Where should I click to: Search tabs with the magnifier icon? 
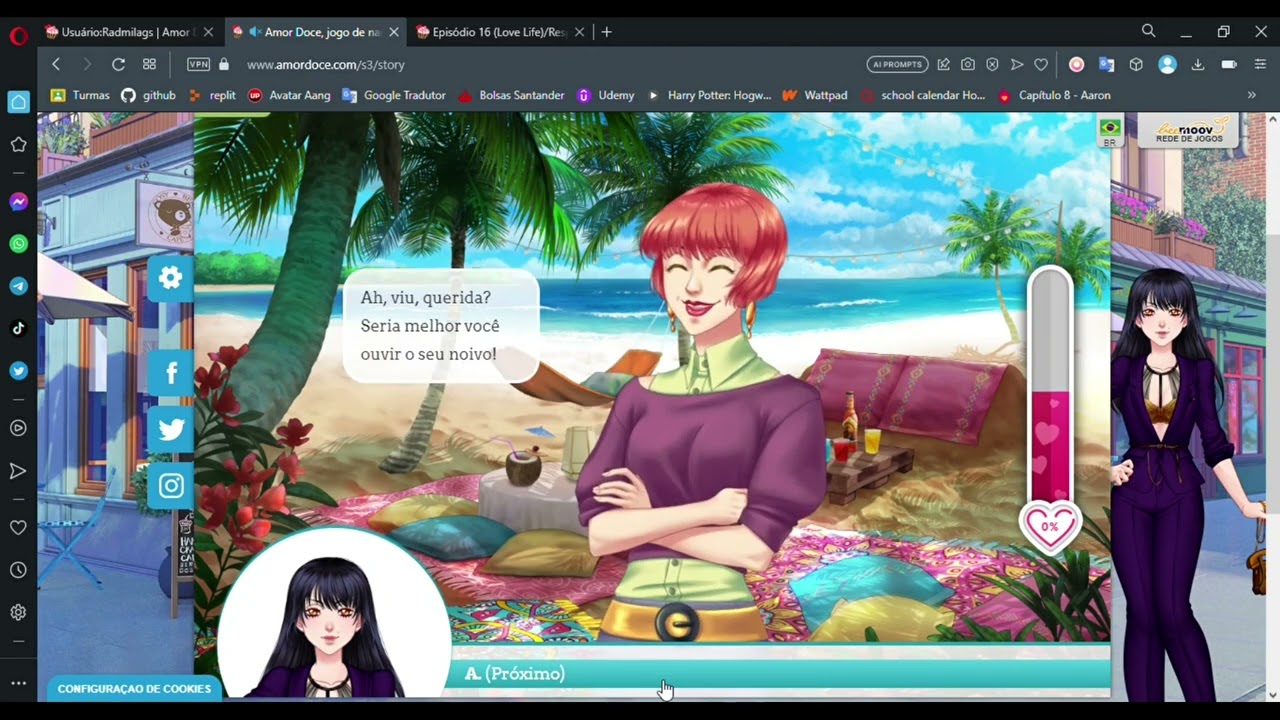[1148, 32]
